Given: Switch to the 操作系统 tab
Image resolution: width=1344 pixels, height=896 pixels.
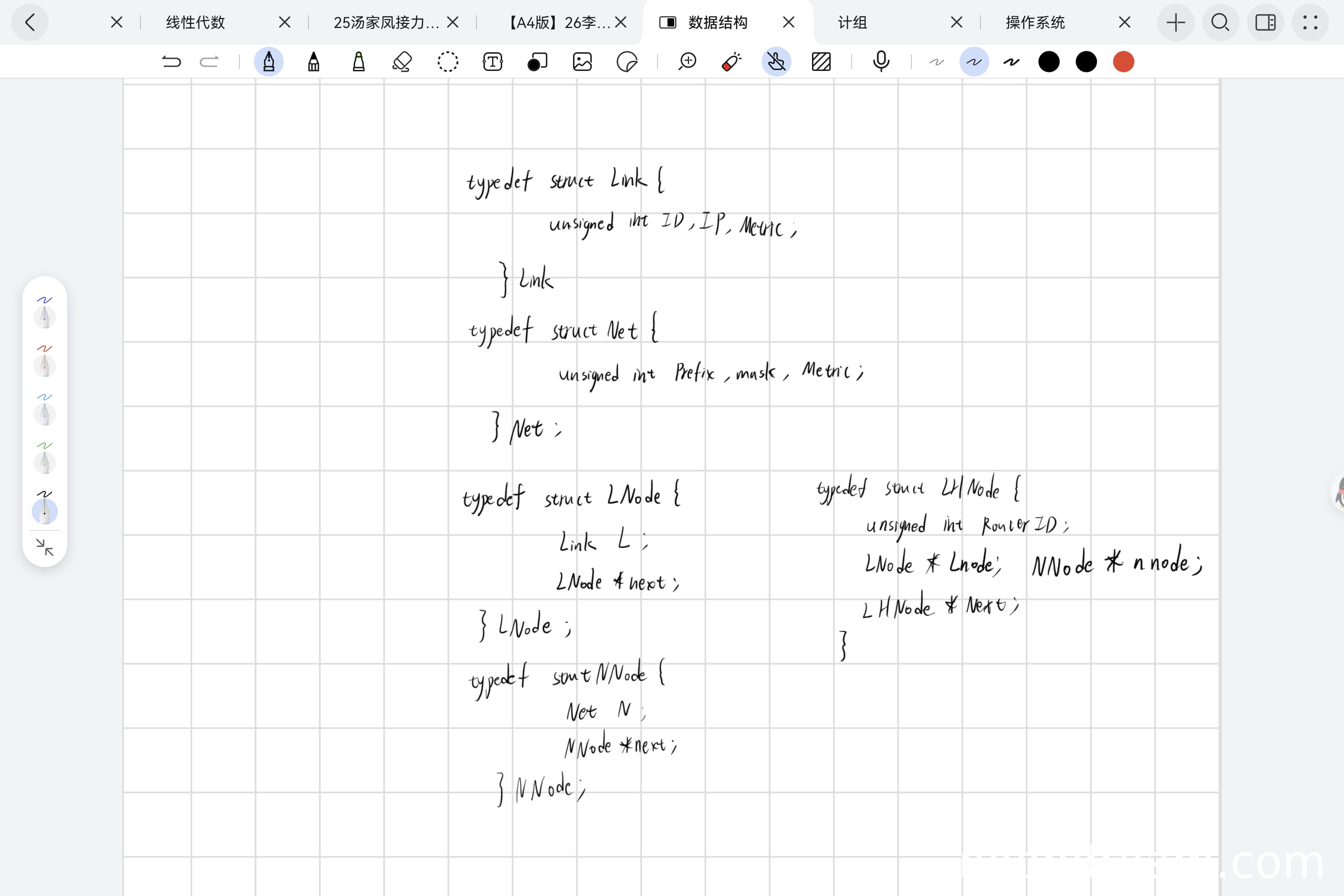Looking at the screenshot, I should [x=1035, y=22].
